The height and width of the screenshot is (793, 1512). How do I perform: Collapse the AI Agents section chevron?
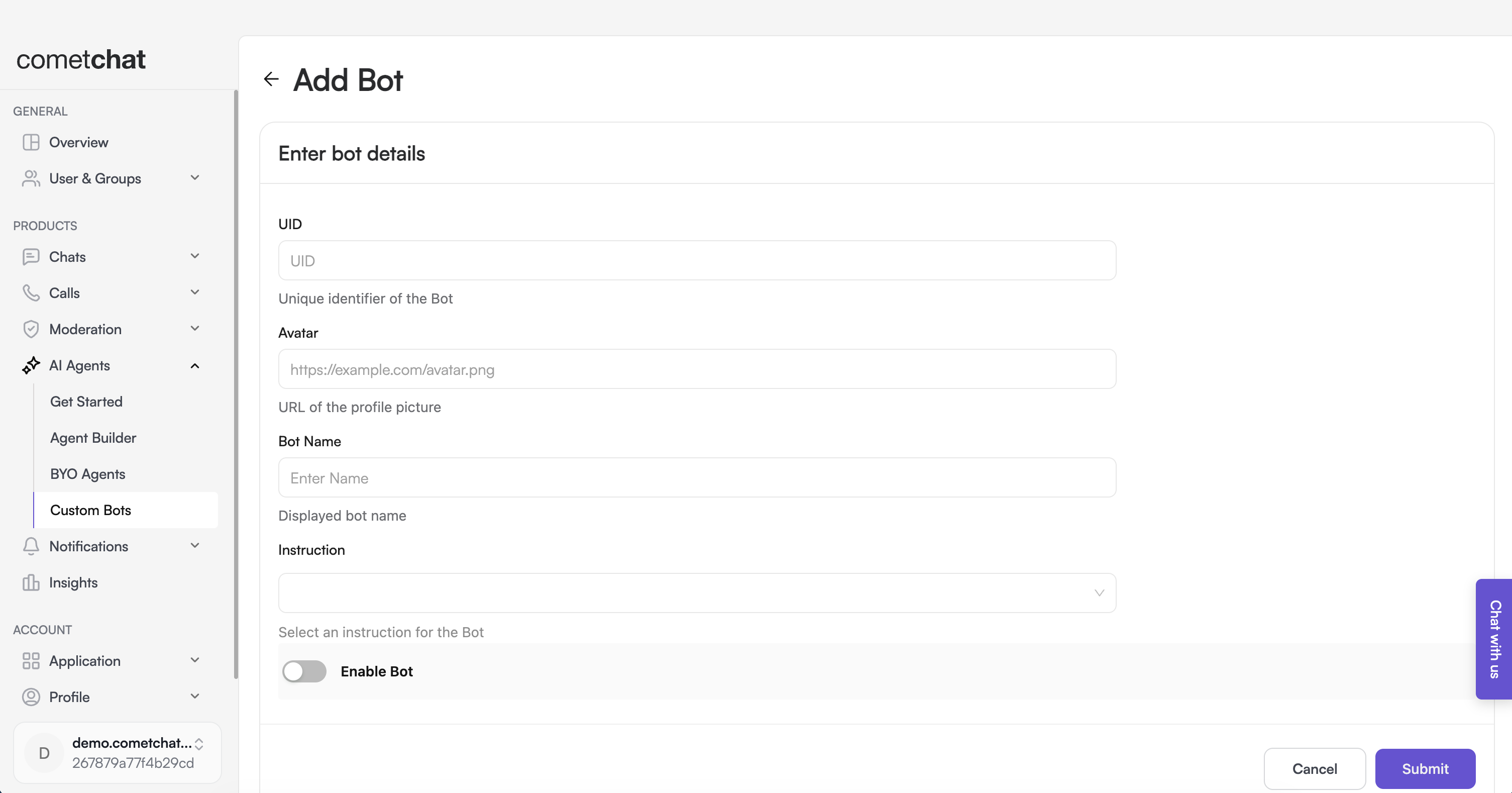coord(195,366)
